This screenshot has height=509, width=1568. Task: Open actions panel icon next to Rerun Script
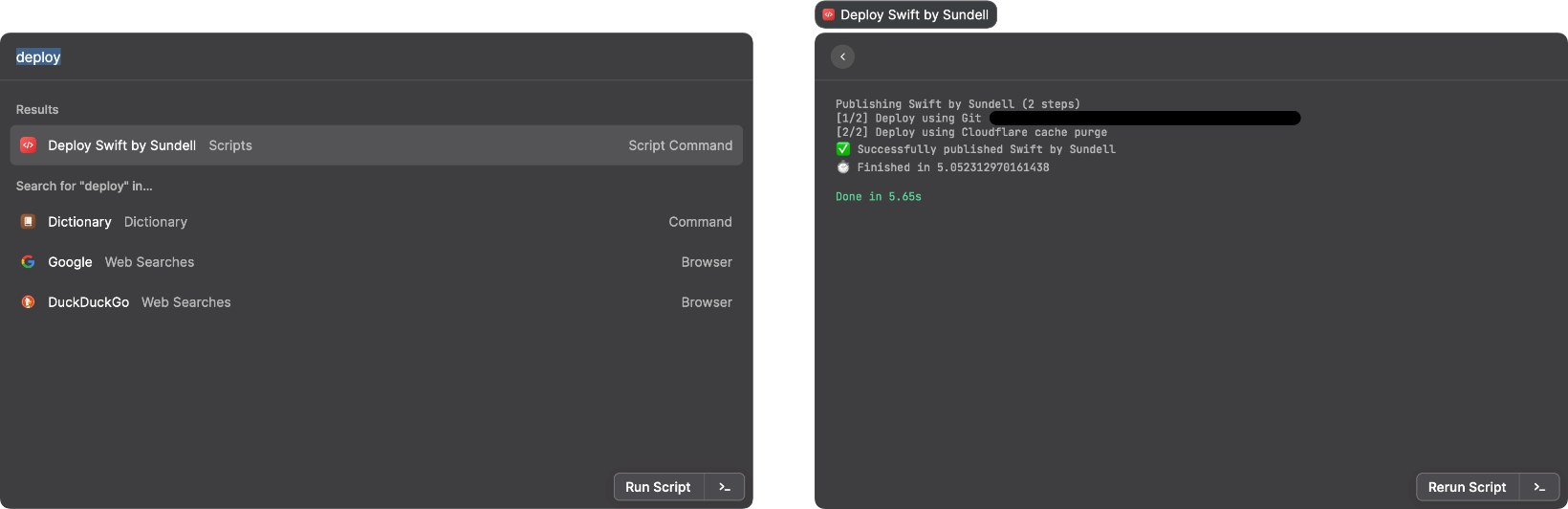[x=1539, y=487]
